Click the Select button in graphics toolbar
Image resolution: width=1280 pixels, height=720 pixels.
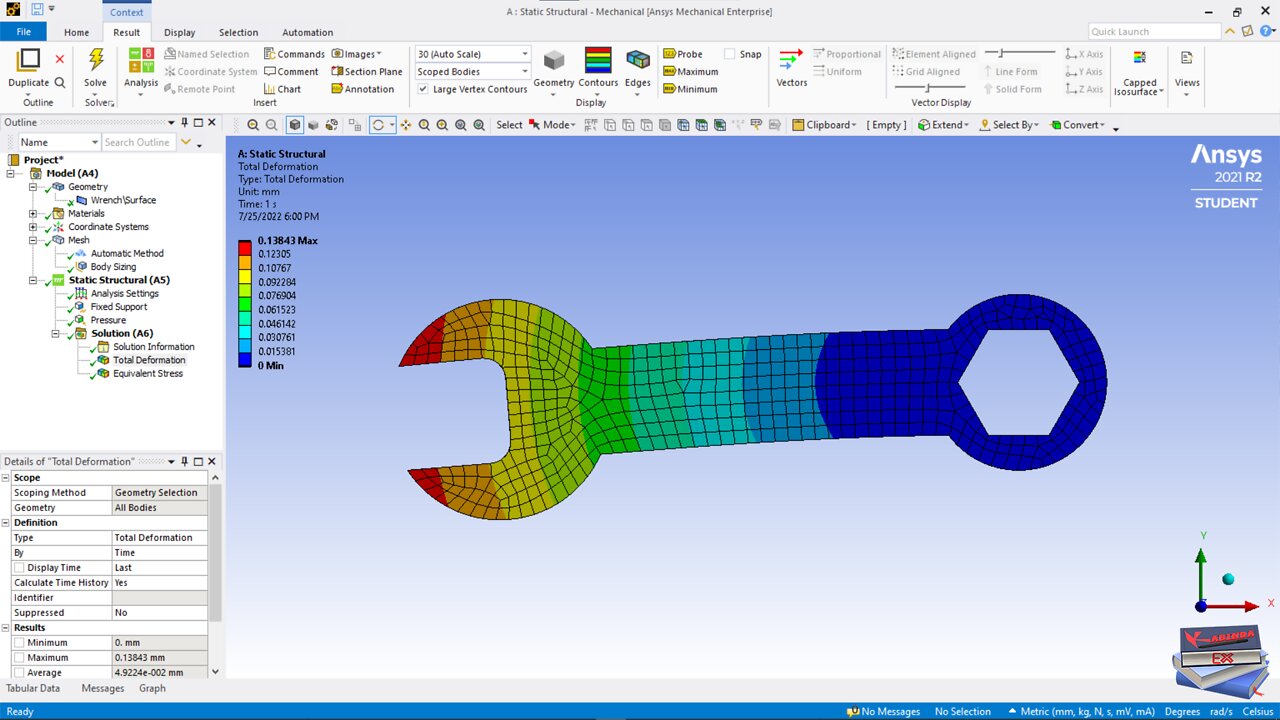coord(509,125)
